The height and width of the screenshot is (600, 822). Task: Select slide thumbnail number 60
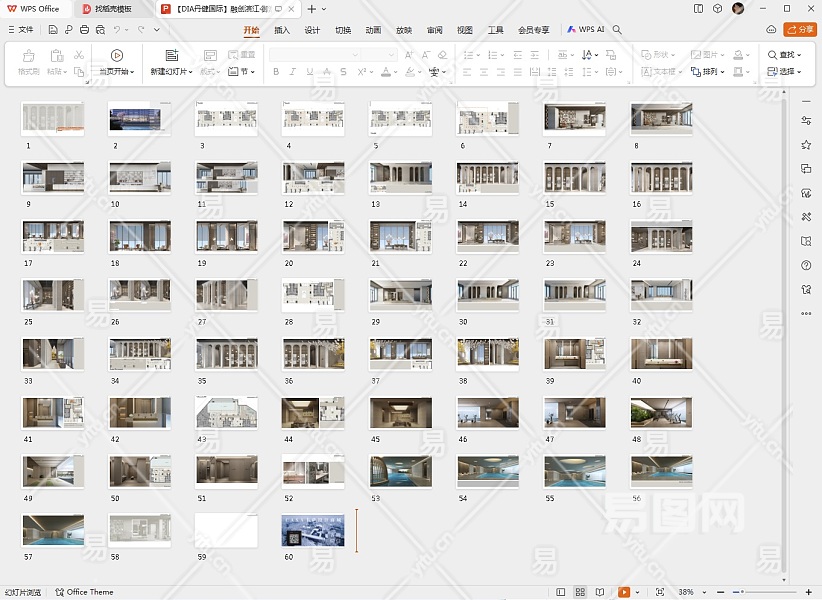(x=312, y=530)
